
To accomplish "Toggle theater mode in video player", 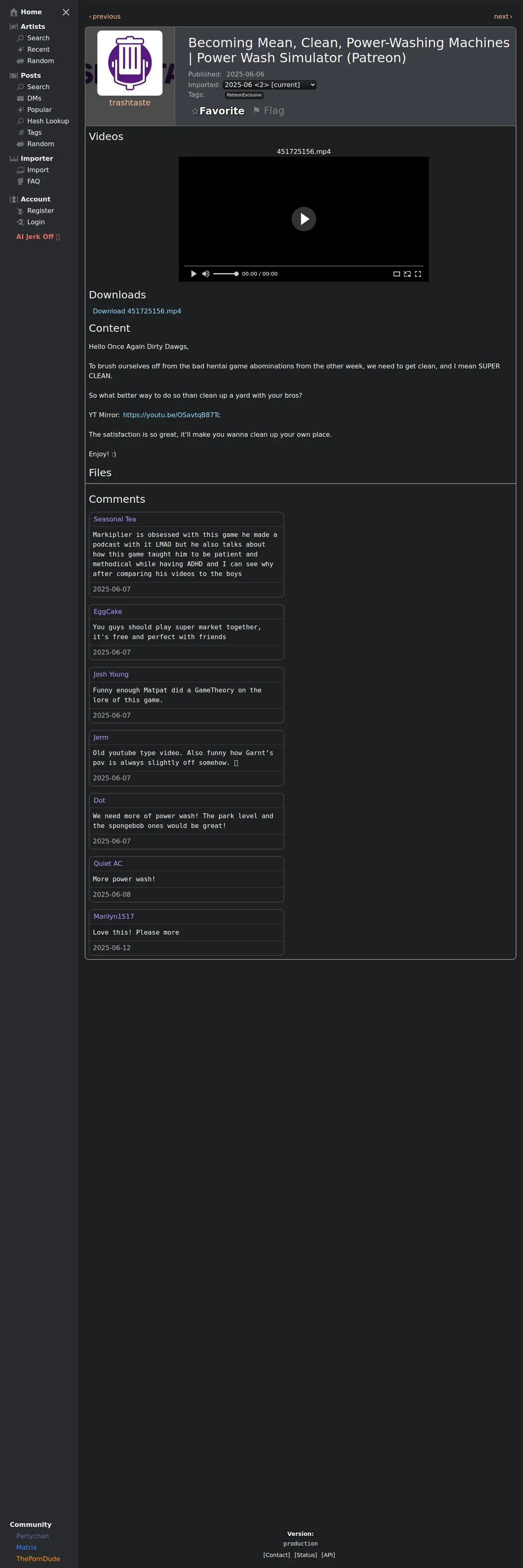I will tap(396, 274).
